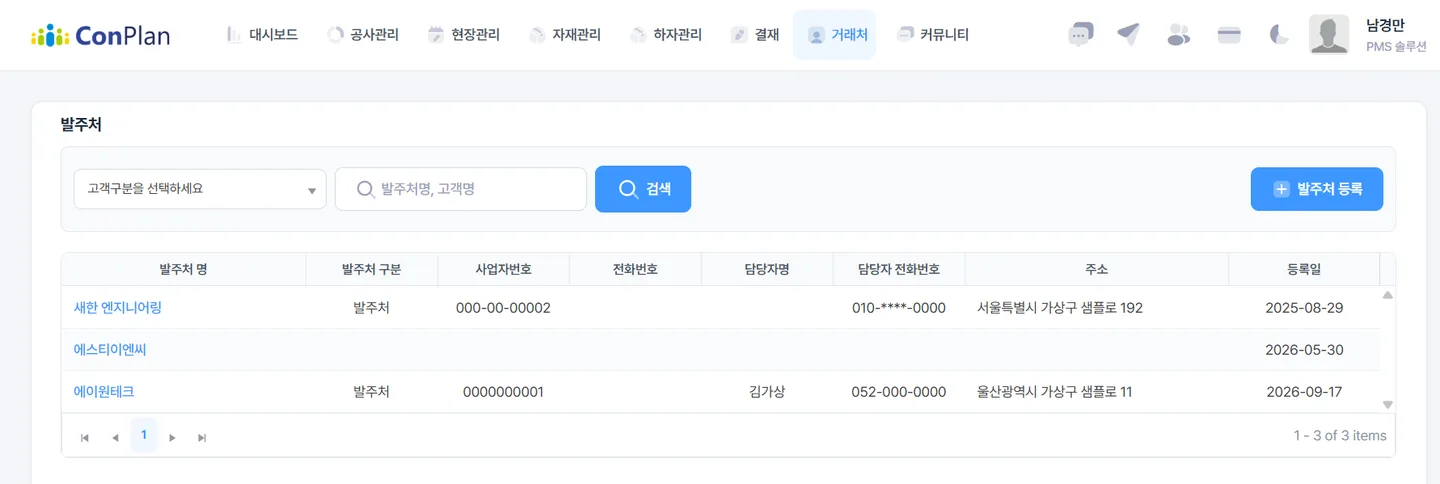This screenshot has height=484, width=1440.
Task: Click the grid scroll down arrow
Action: 1387,404
